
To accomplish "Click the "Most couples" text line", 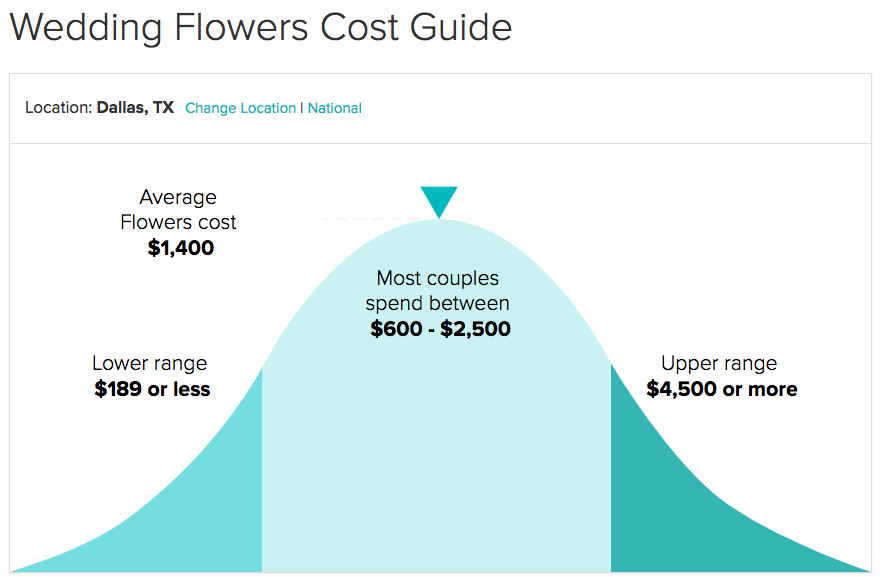I will 437,278.
